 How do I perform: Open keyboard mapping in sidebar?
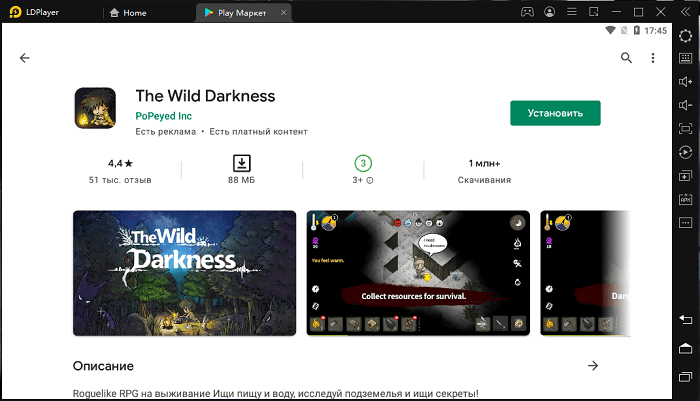pyautogui.click(x=685, y=58)
